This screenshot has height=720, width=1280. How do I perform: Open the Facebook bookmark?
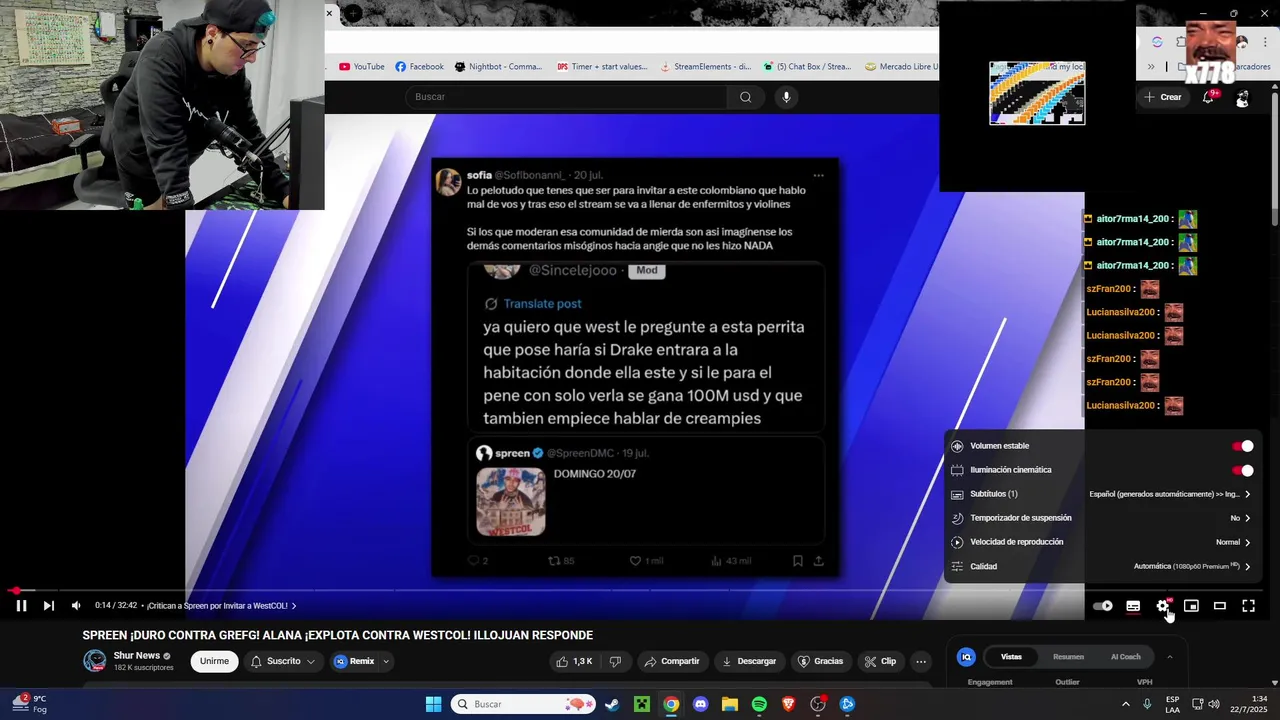tap(419, 67)
